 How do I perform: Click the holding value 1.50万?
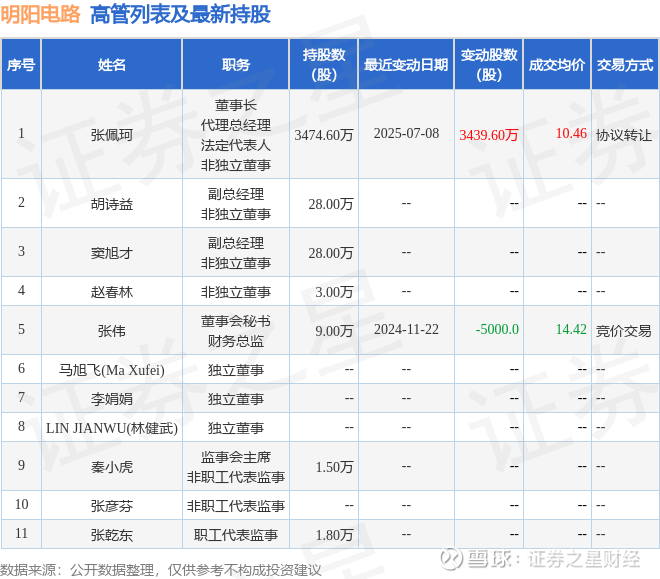(334, 467)
